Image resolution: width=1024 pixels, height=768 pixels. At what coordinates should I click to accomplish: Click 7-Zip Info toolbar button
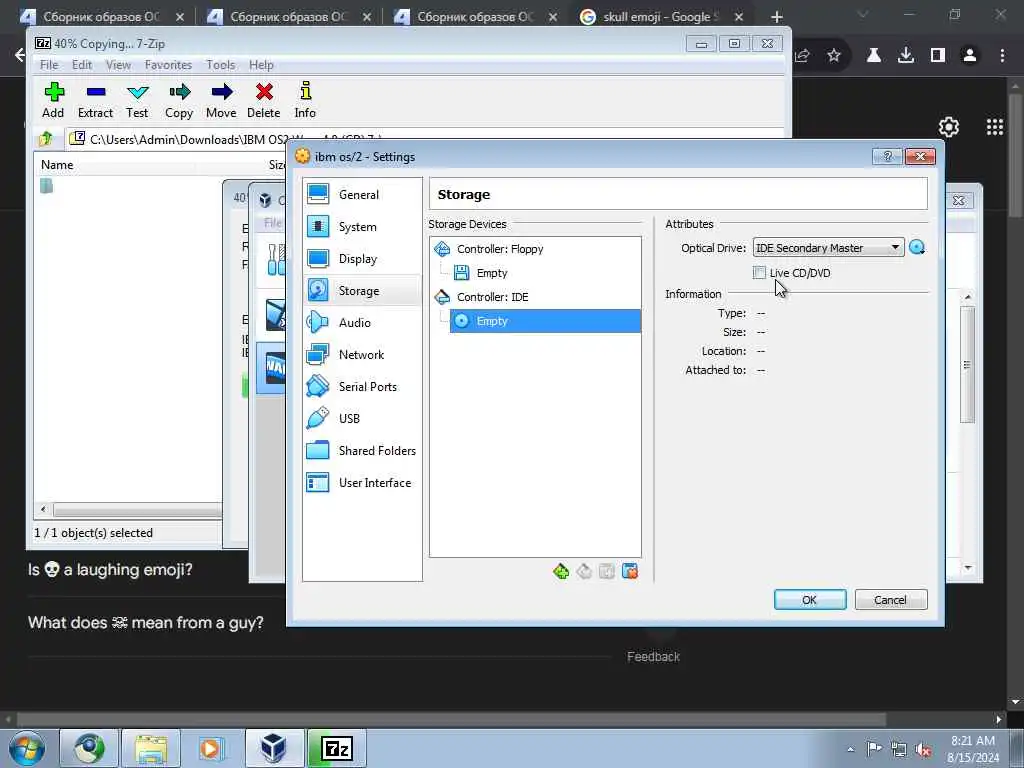(x=305, y=101)
